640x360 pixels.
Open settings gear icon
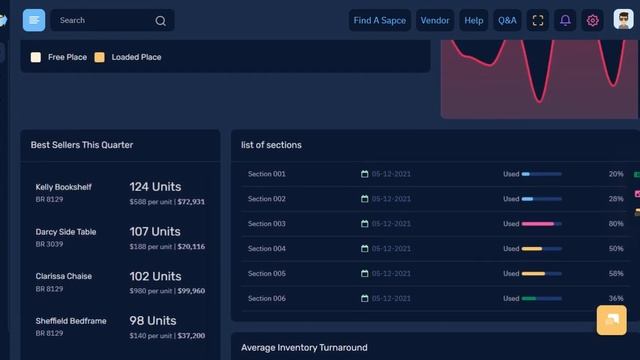(592, 20)
